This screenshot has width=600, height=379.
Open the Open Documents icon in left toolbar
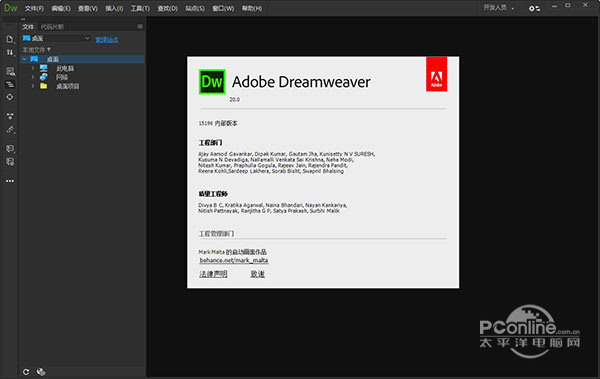10,39
